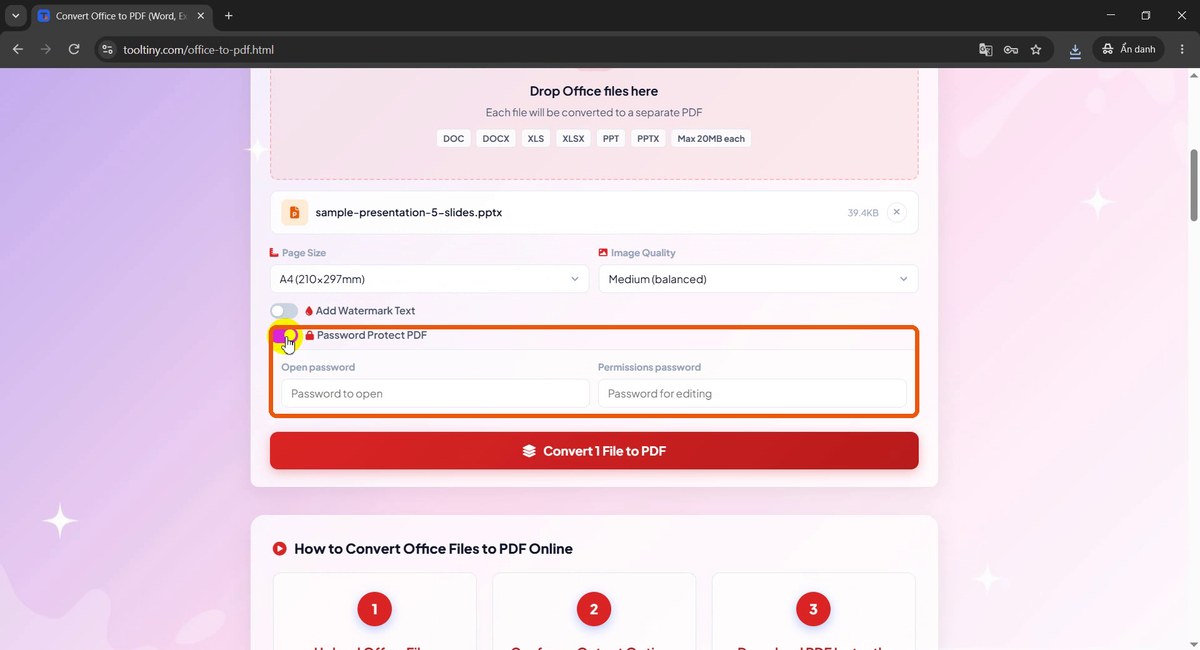
Task: Click the PPT format badge
Action: pos(611,139)
